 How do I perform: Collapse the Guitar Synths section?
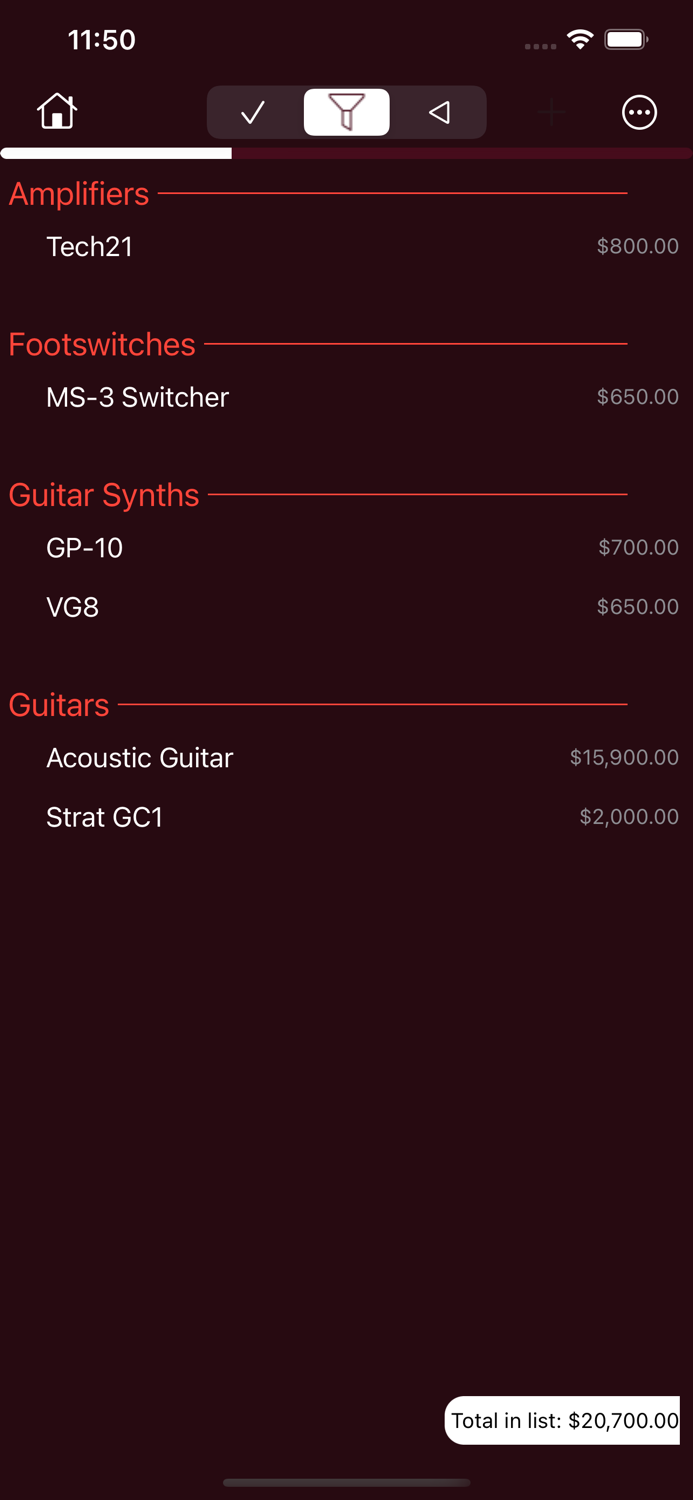click(104, 495)
